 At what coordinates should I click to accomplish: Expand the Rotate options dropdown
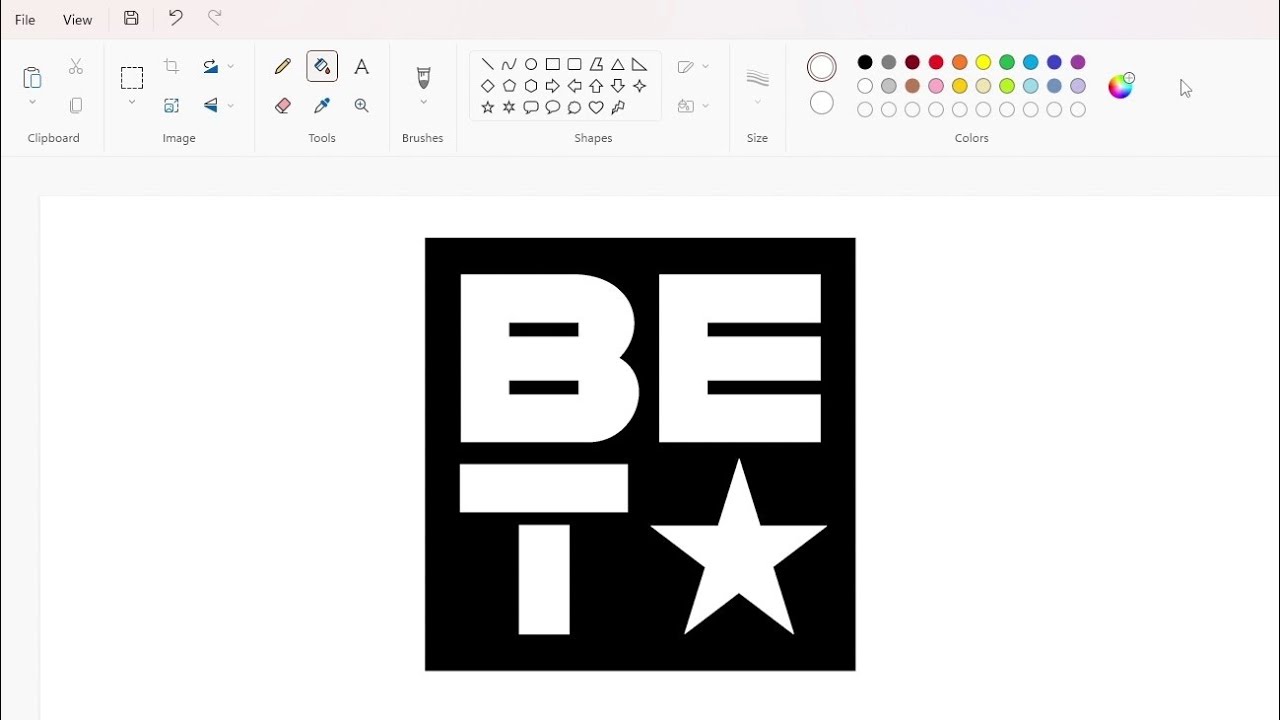pyautogui.click(x=231, y=67)
